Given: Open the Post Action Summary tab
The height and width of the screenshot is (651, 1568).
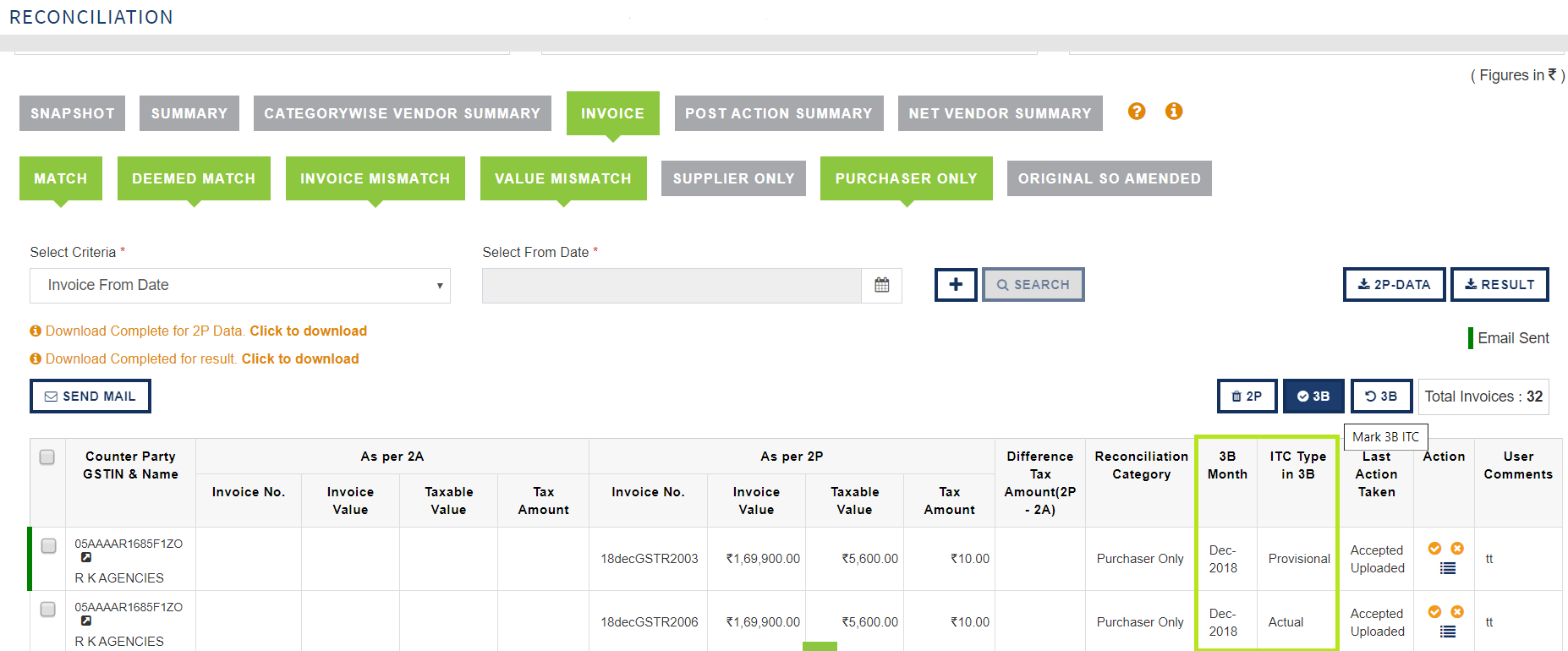Looking at the screenshot, I should [779, 113].
